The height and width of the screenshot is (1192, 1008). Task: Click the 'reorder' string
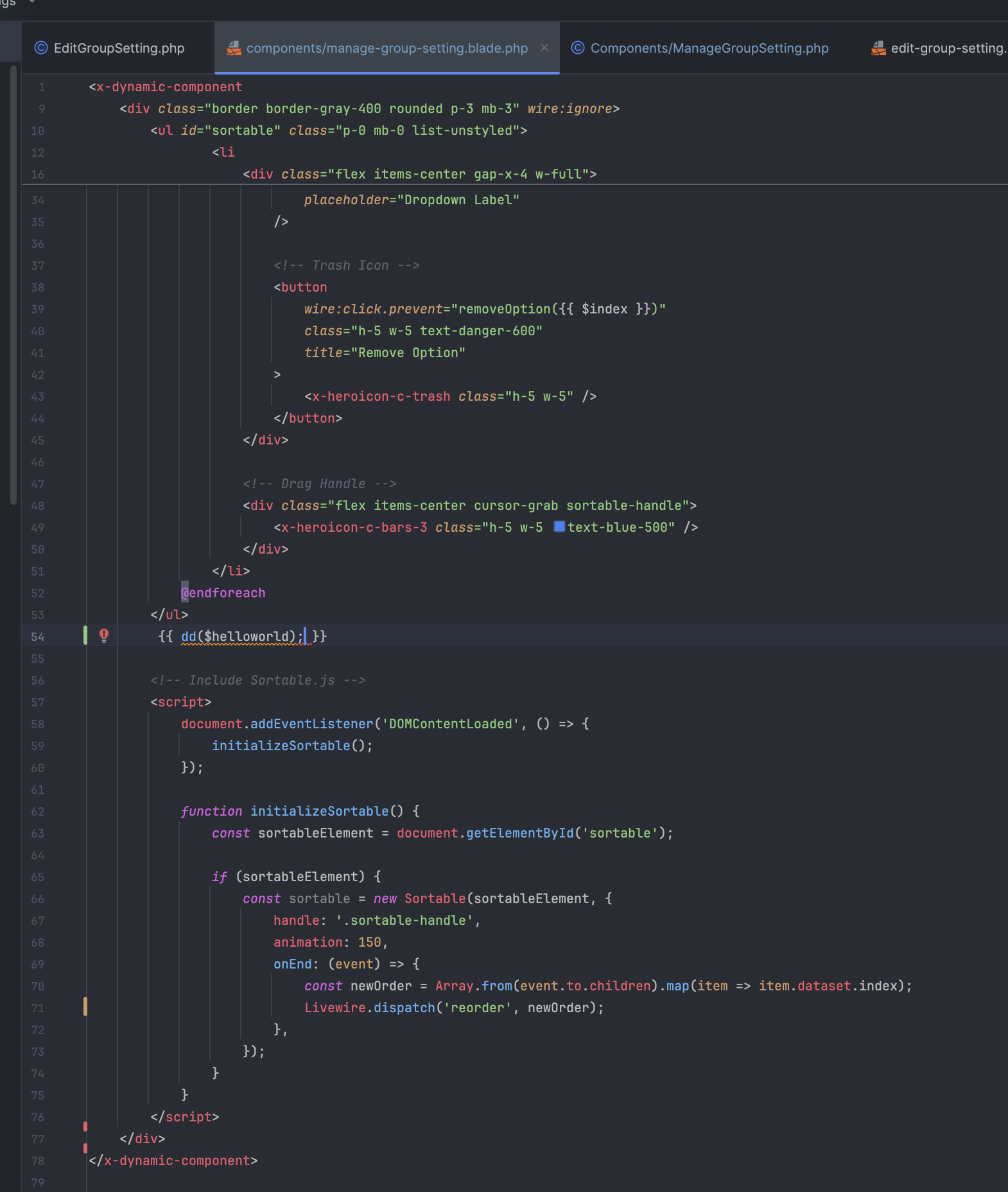tap(478, 1008)
